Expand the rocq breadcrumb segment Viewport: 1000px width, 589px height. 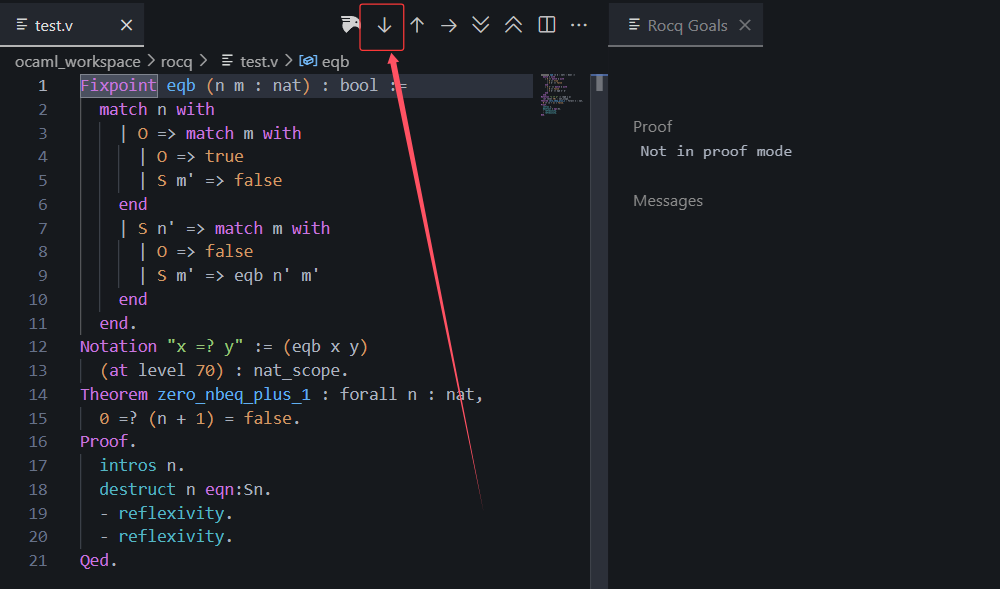[179, 61]
